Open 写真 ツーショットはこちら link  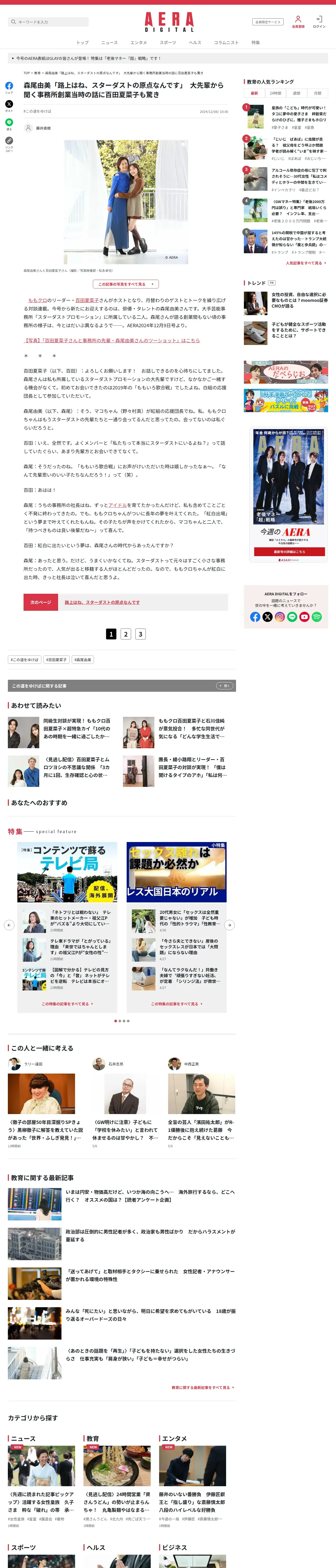[x=111, y=341]
